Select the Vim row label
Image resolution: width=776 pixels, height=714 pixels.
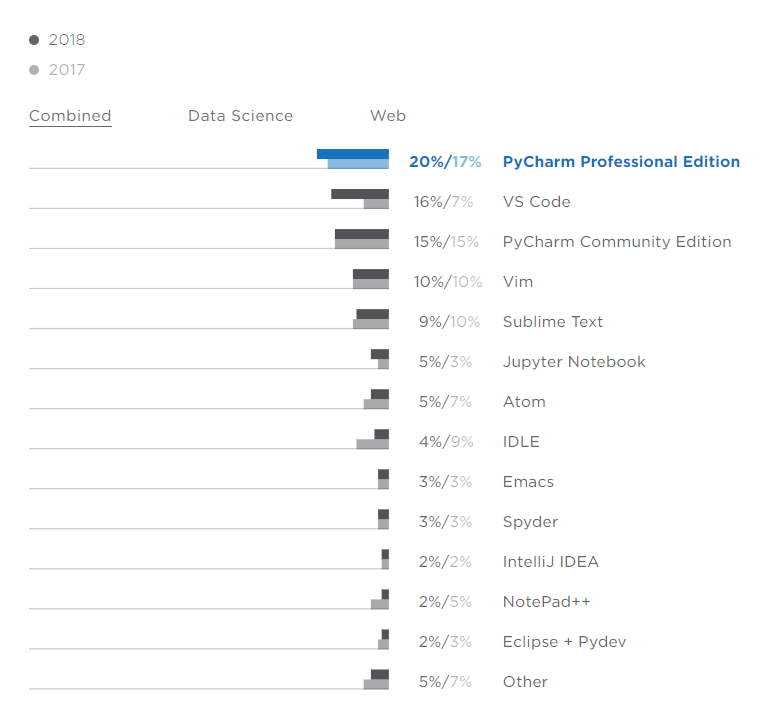(518, 282)
